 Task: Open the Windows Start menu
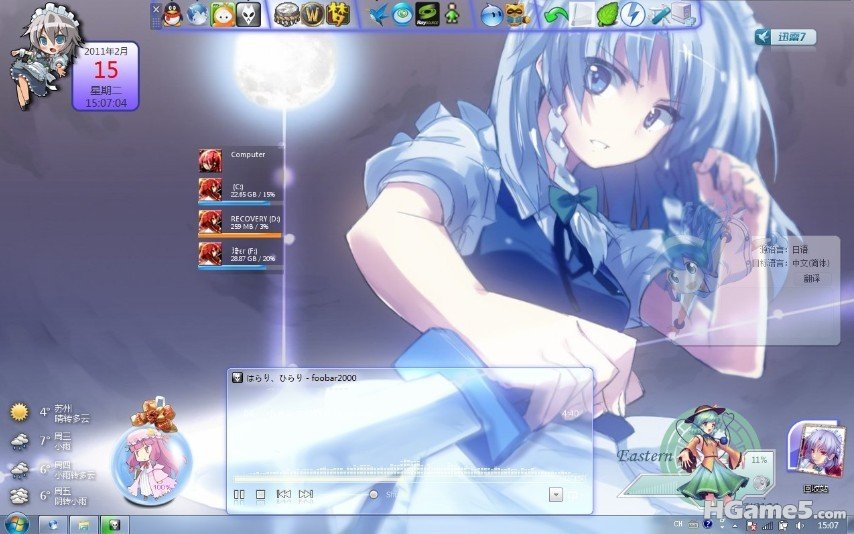[x=17, y=524]
